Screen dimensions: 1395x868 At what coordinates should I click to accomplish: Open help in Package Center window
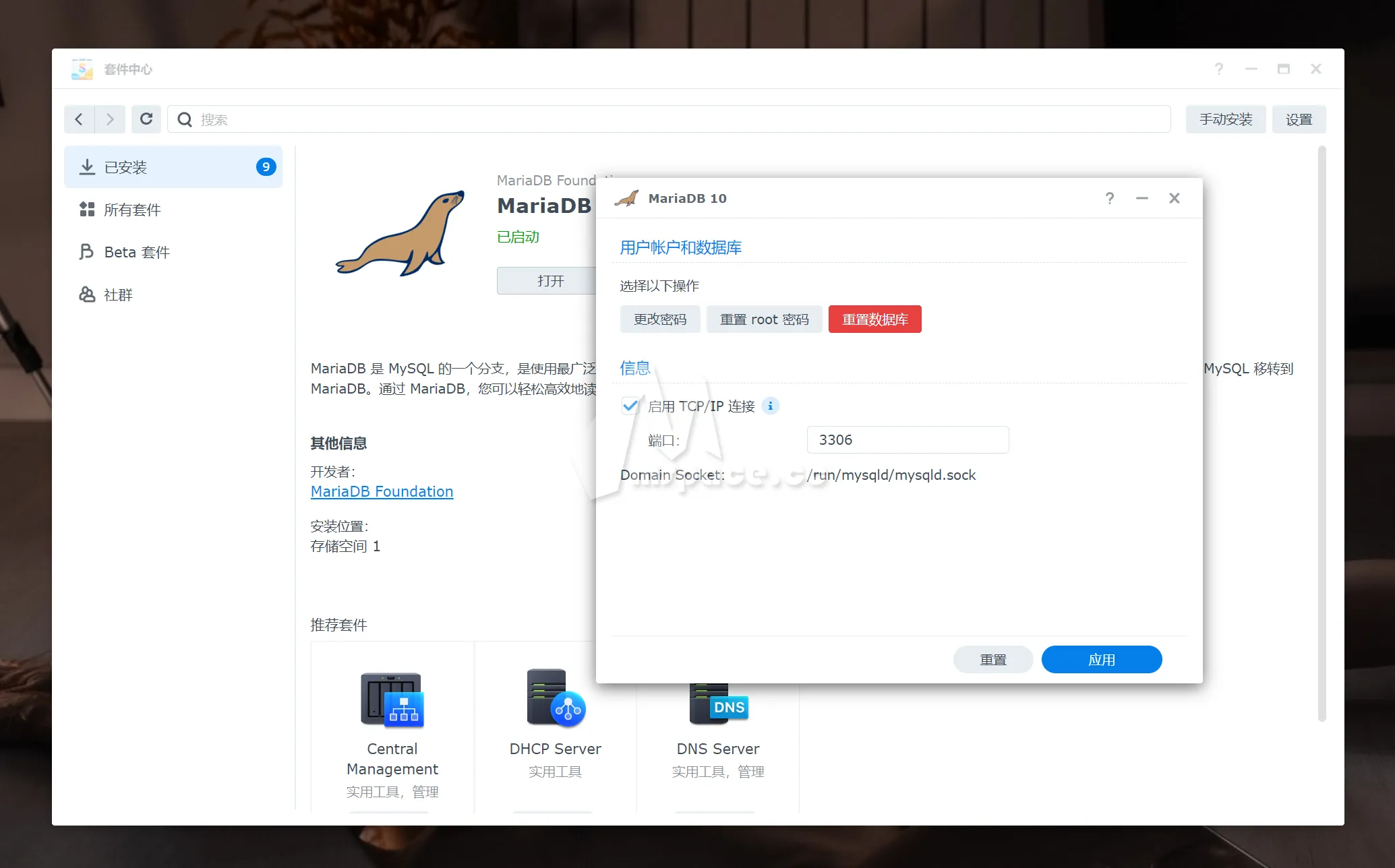click(1219, 69)
